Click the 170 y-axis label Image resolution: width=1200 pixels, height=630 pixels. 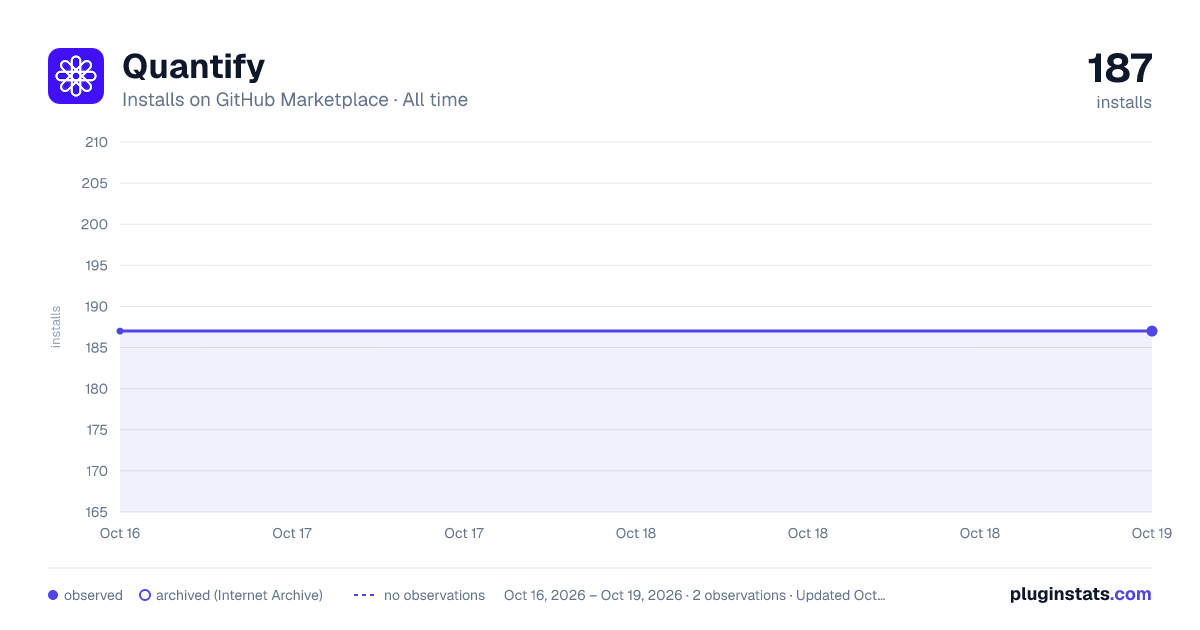96,471
